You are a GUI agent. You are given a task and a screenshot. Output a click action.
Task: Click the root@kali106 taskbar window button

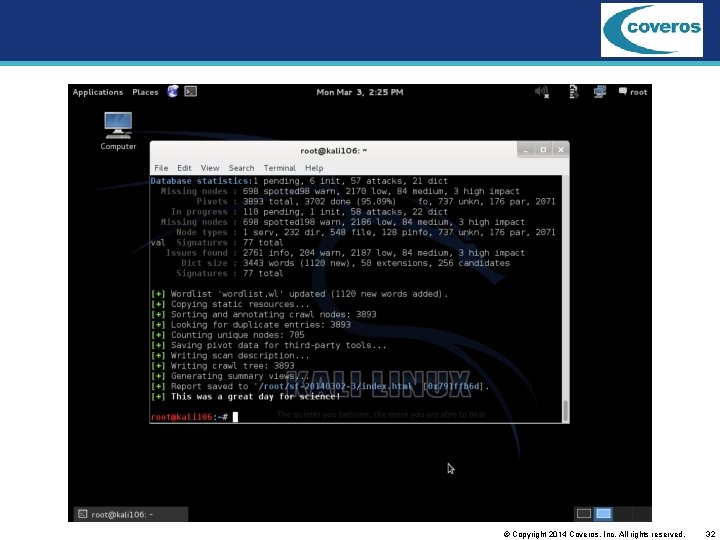131,514
